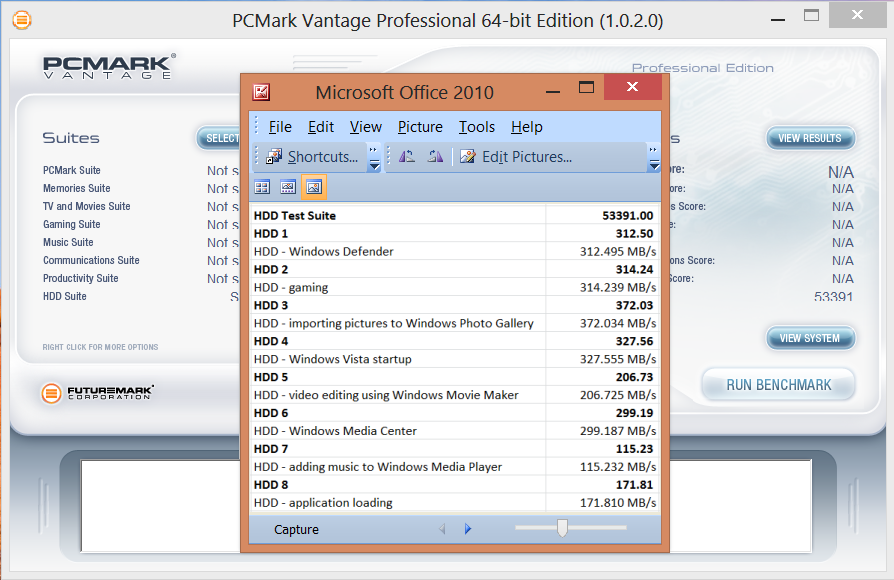Screen dimensions: 894x580
Task: Open the File menu
Action: [x=280, y=127]
